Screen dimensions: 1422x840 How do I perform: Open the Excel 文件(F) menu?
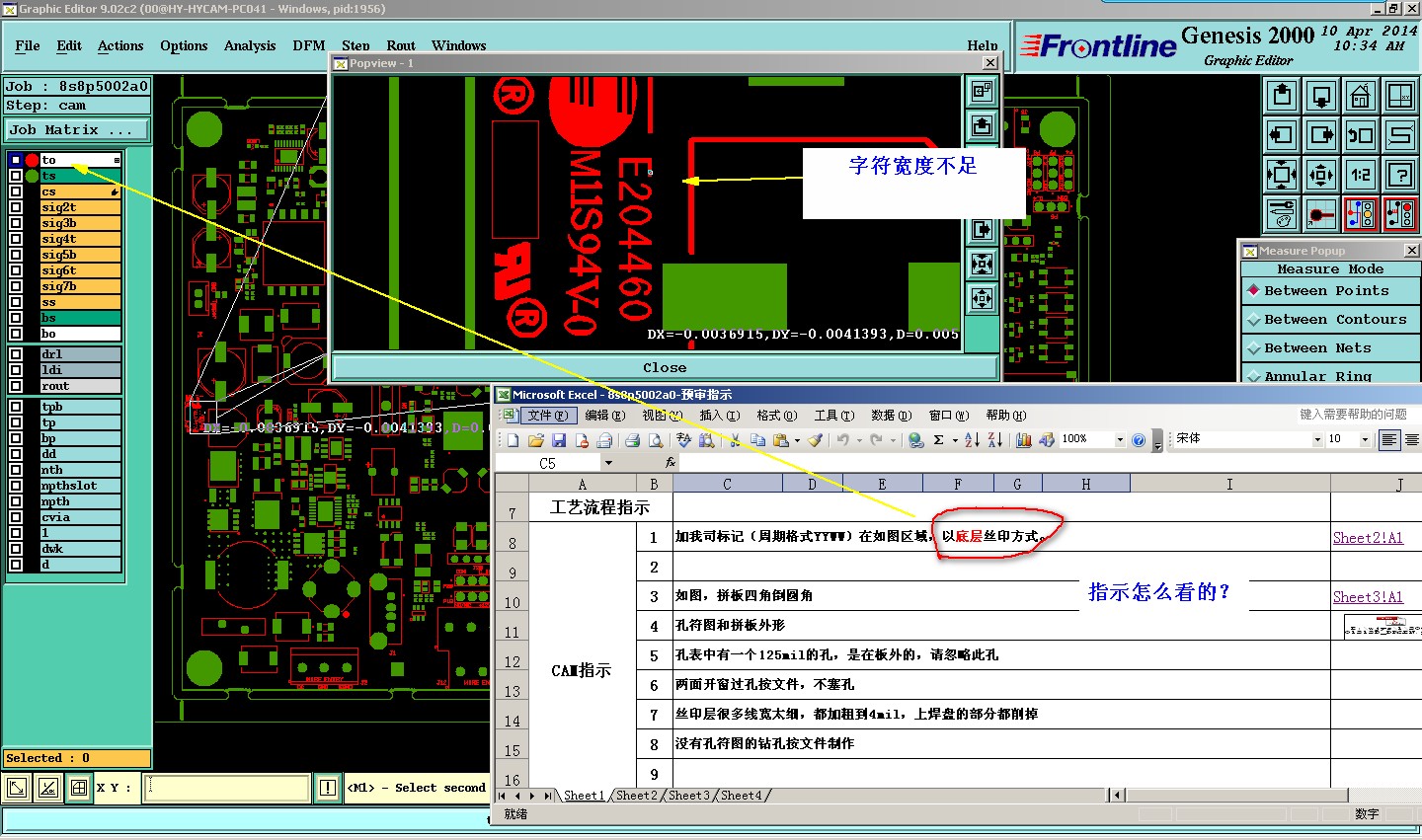tap(547, 416)
